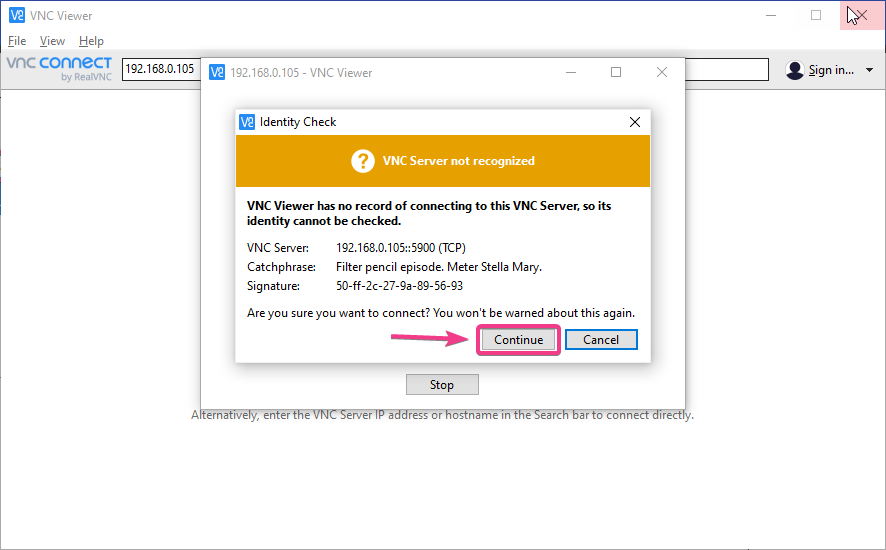Viewport: 886px width, 550px height.
Task: Click the VNC Connect by RealVNC logo
Action: (x=59, y=68)
